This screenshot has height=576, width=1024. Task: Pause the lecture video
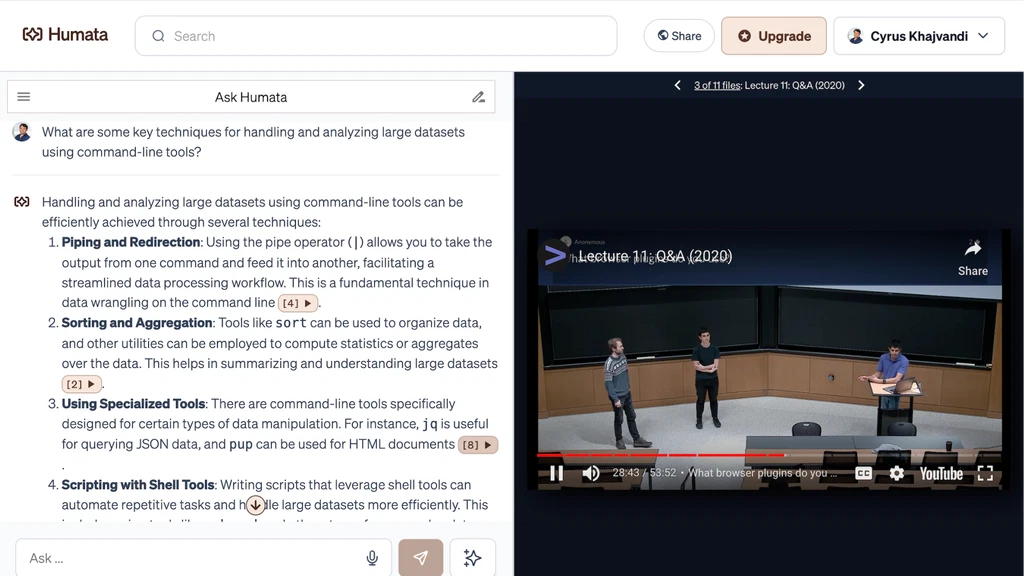coord(557,473)
